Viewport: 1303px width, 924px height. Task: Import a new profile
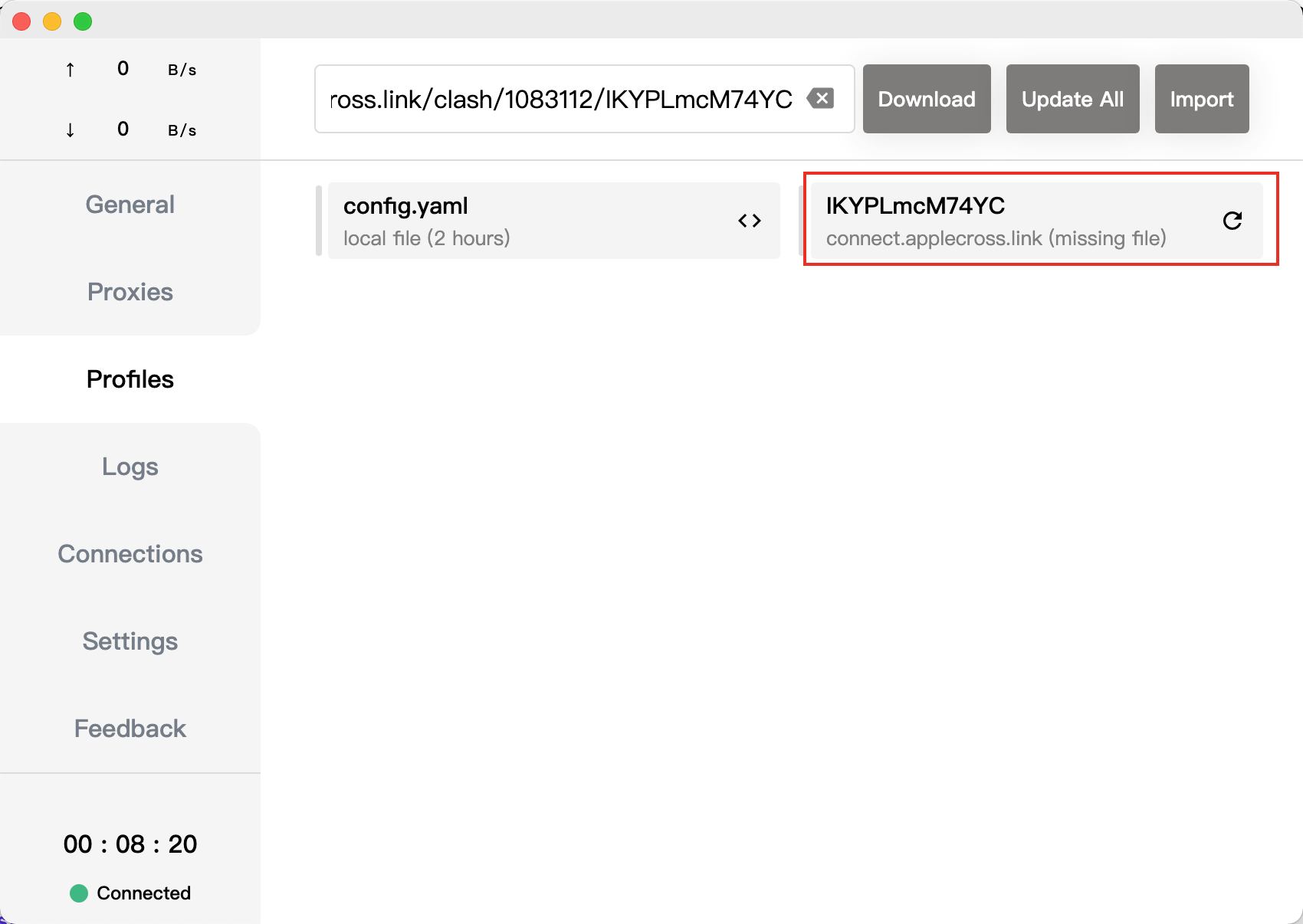(x=1201, y=98)
